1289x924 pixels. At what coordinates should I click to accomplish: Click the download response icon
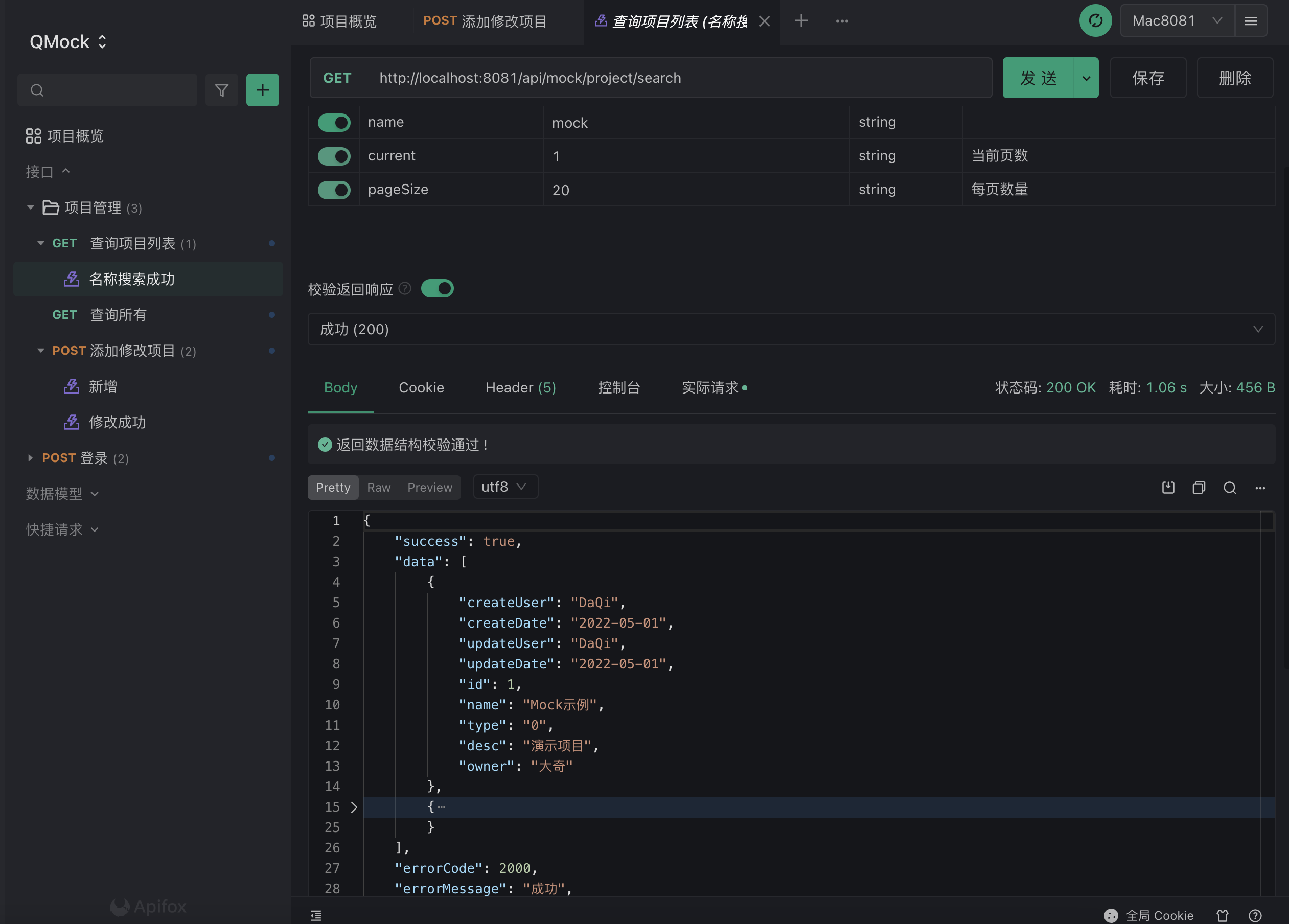[1168, 487]
